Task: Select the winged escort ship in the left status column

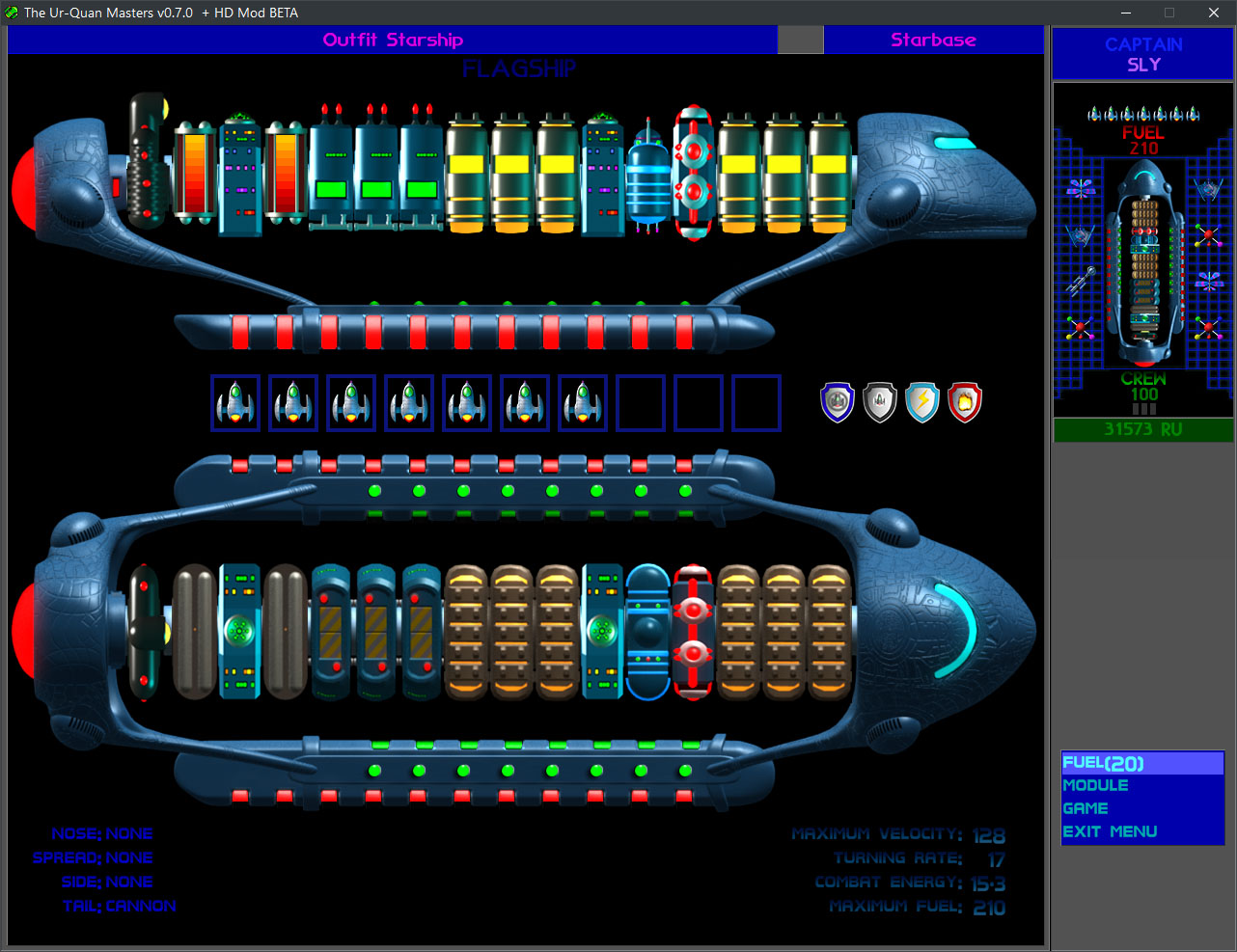Action: tap(1081, 234)
